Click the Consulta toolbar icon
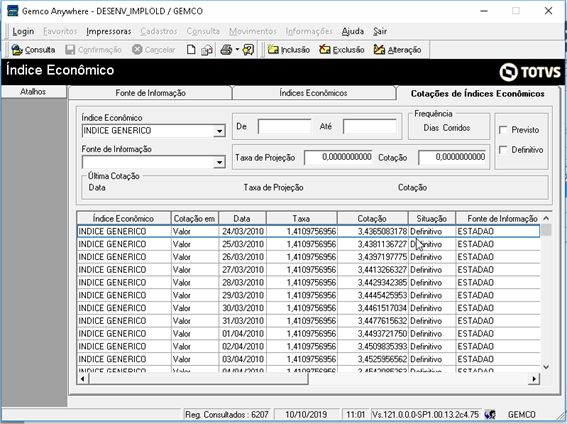The image size is (567, 424). (x=17, y=50)
